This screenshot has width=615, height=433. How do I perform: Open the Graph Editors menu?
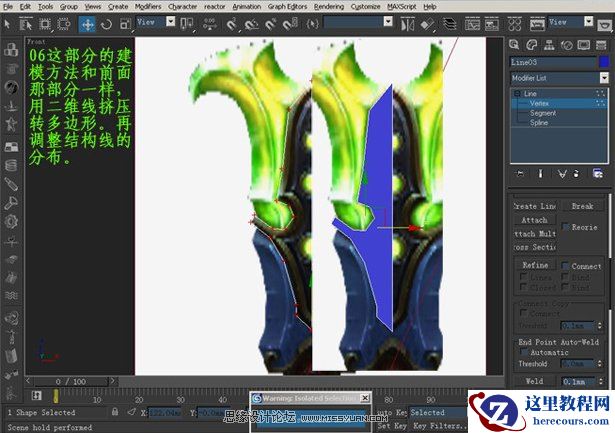coord(287,7)
